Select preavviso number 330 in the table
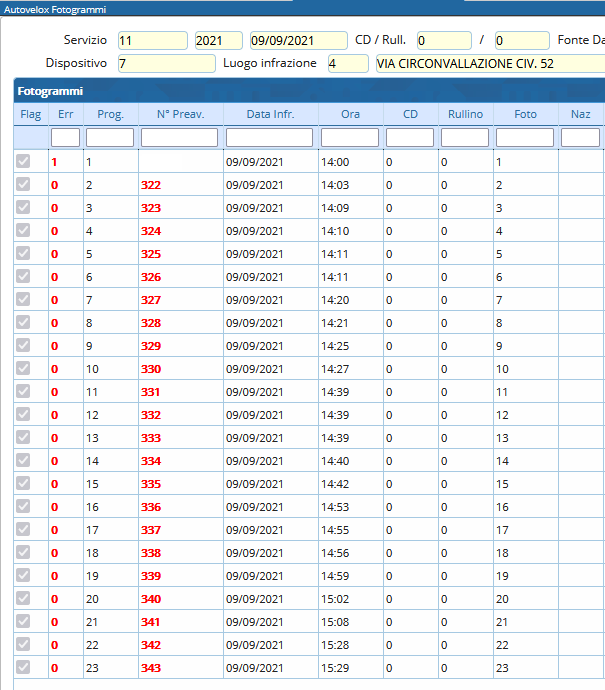The image size is (605, 690). coord(151,369)
